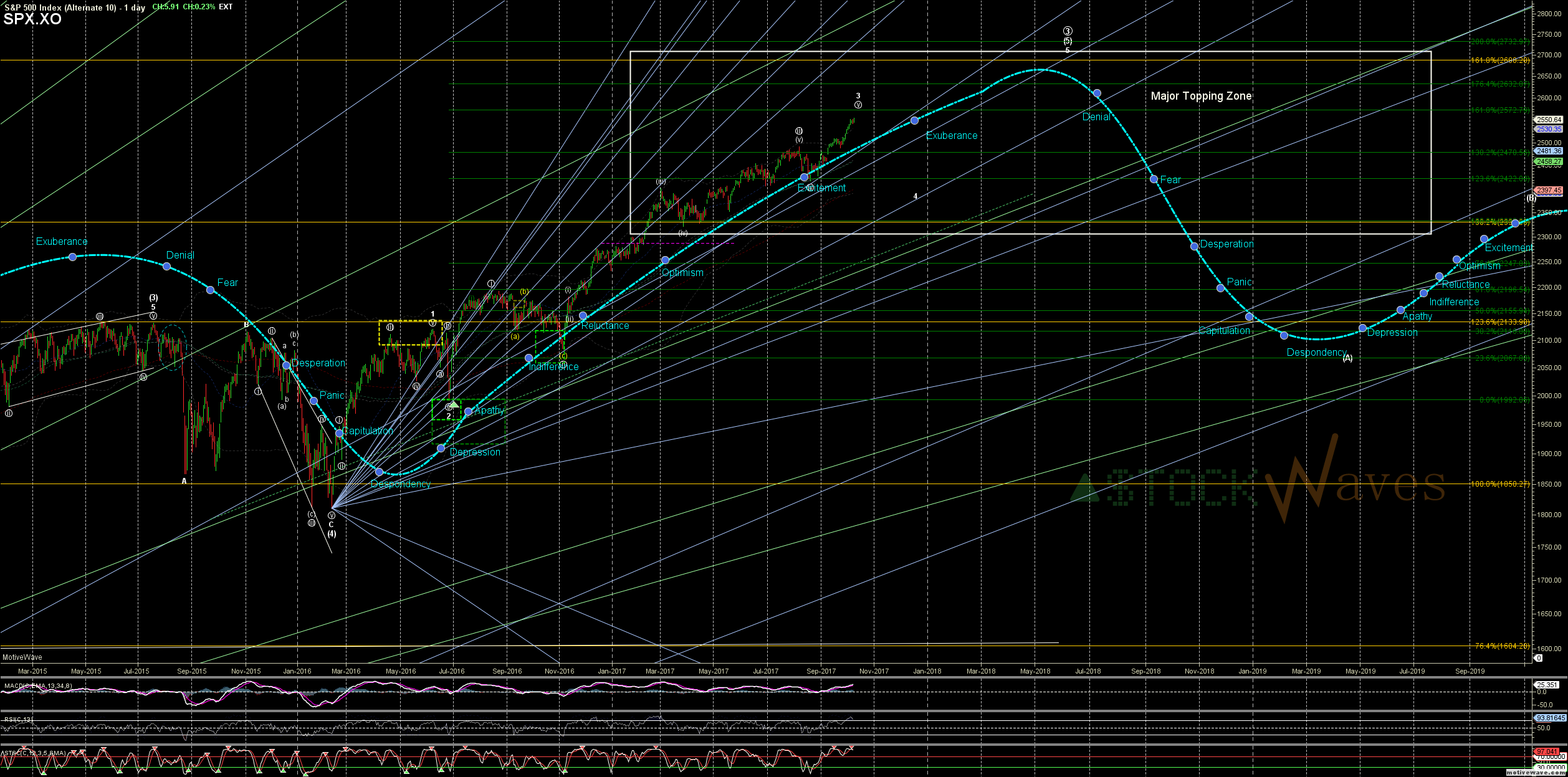The width and height of the screenshot is (1568, 777).
Task: Select the Despondency label near Feb-2019
Action: point(1316,353)
